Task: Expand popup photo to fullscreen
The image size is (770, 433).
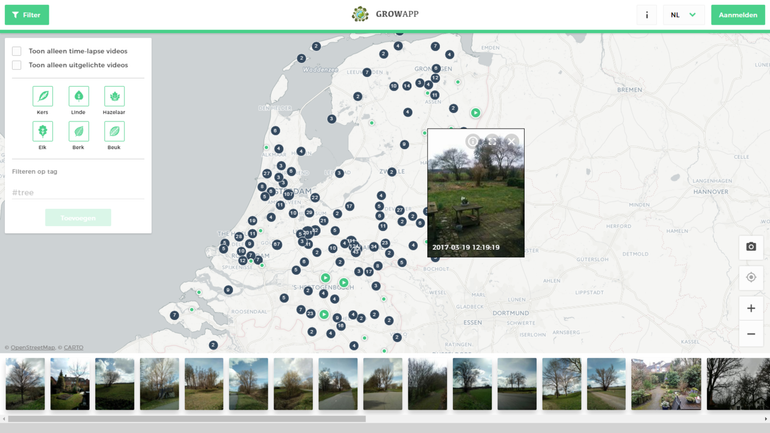Action: coord(492,141)
